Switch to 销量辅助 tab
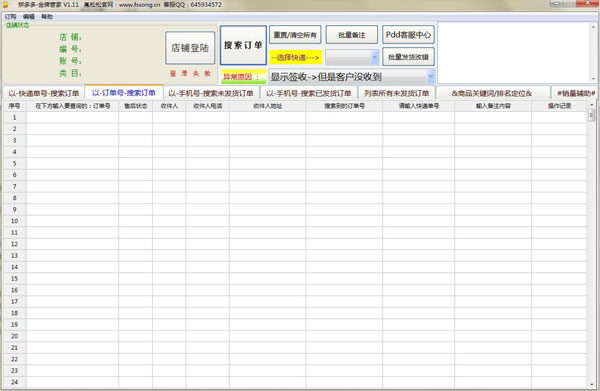 (575, 93)
